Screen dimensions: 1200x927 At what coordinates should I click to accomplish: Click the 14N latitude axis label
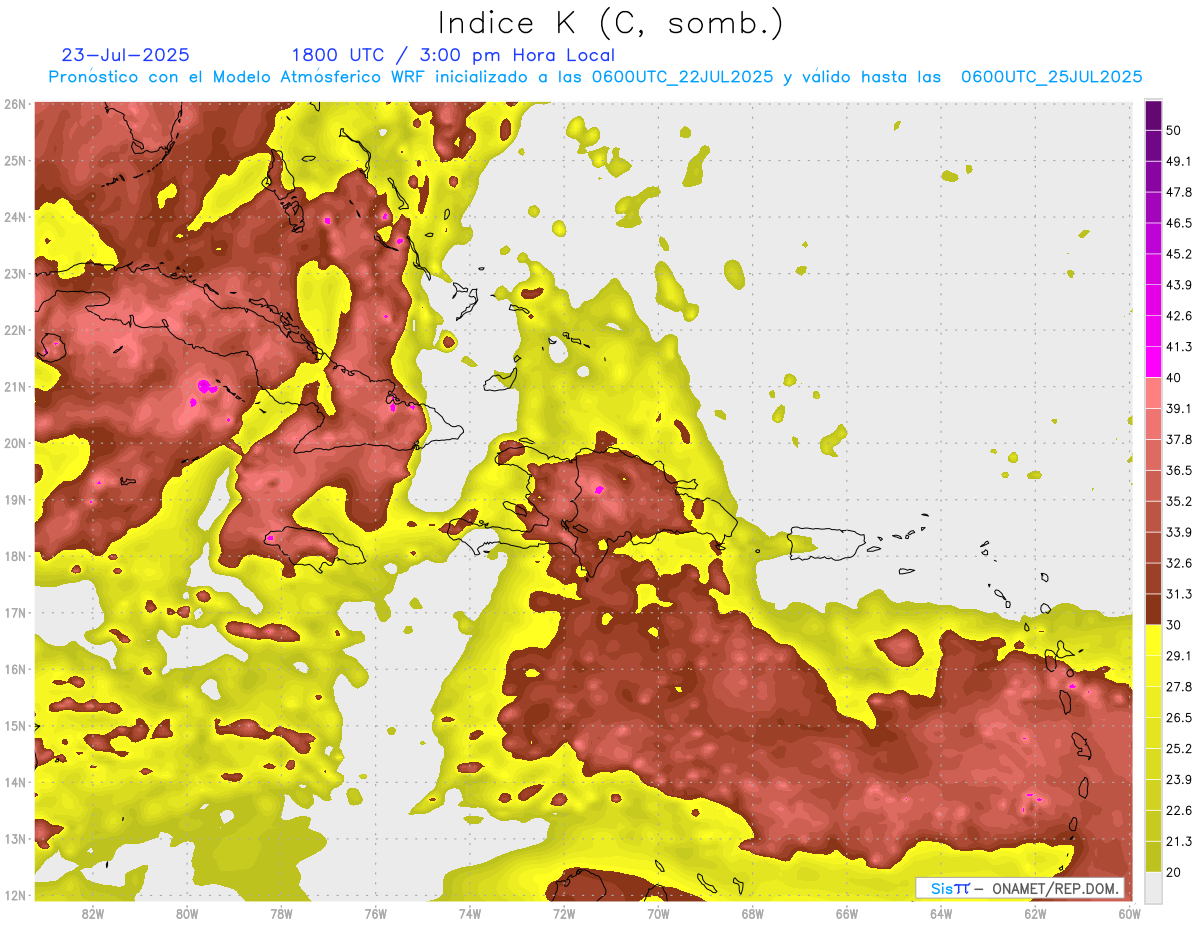[x=15, y=782]
